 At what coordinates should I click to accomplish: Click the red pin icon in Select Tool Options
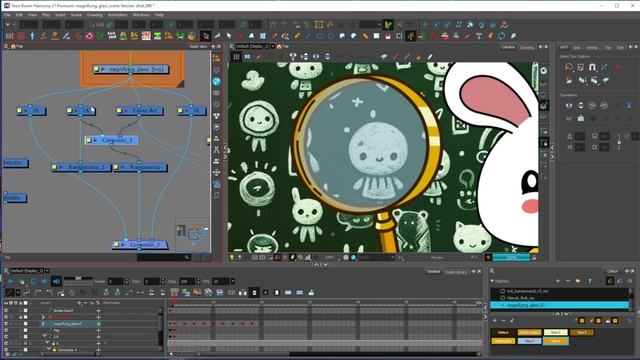point(618,67)
